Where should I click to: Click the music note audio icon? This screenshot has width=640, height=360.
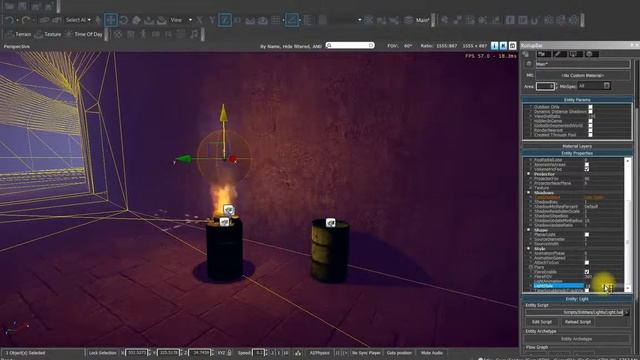pyautogui.click(x=194, y=34)
